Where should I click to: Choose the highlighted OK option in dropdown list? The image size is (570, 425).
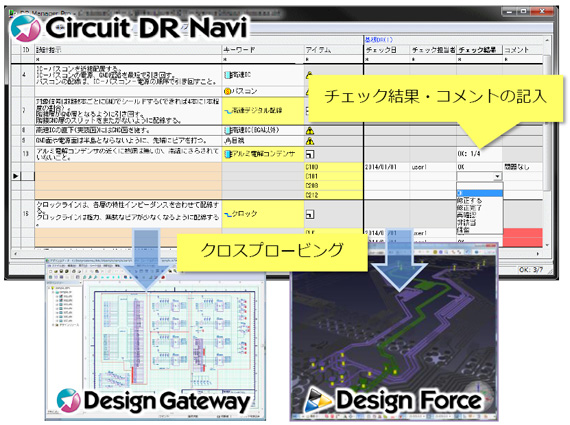point(479,193)
